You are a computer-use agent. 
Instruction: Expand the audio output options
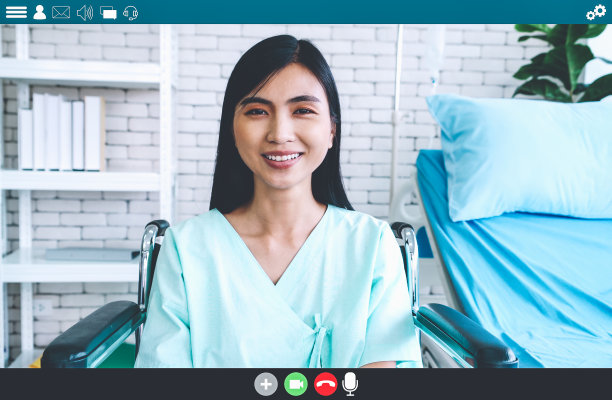[85, 12]
